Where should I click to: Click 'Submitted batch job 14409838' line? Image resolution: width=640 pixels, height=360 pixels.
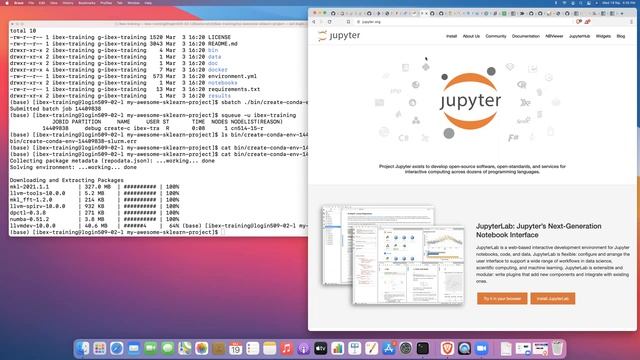(55, 109)
